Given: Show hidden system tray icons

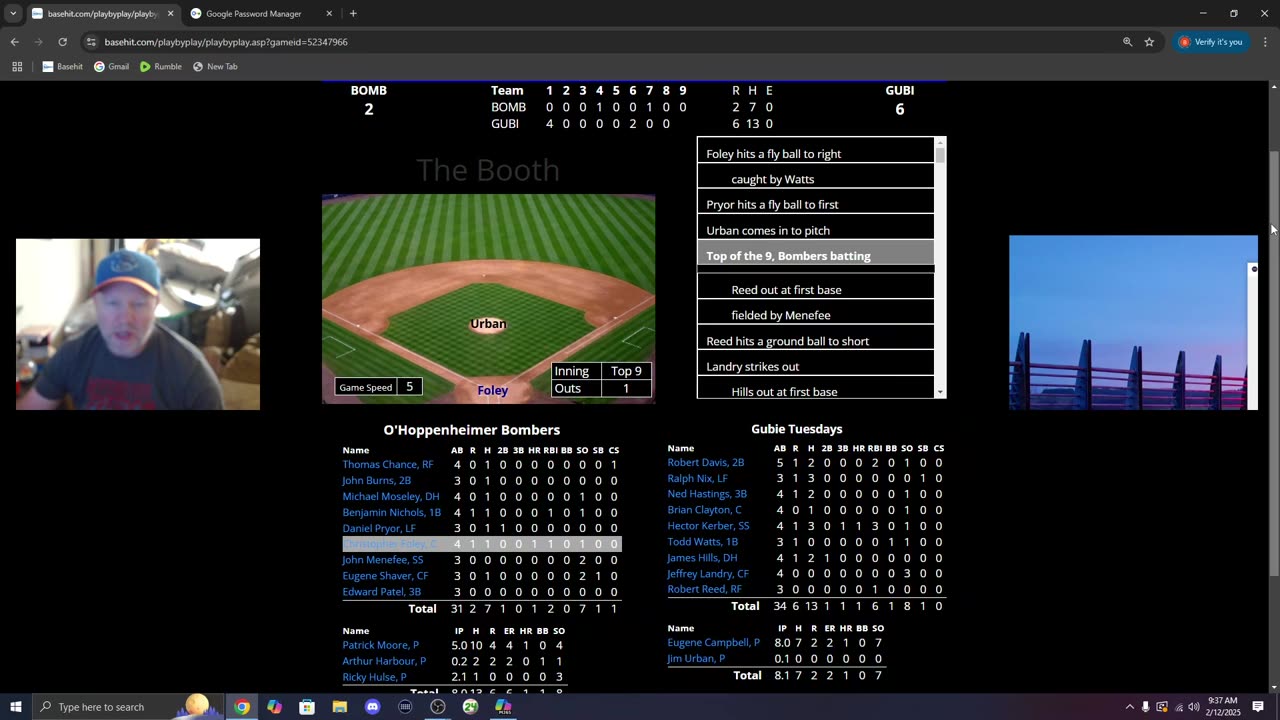Looking at the screenshot, I should (x=1129, y=707).
